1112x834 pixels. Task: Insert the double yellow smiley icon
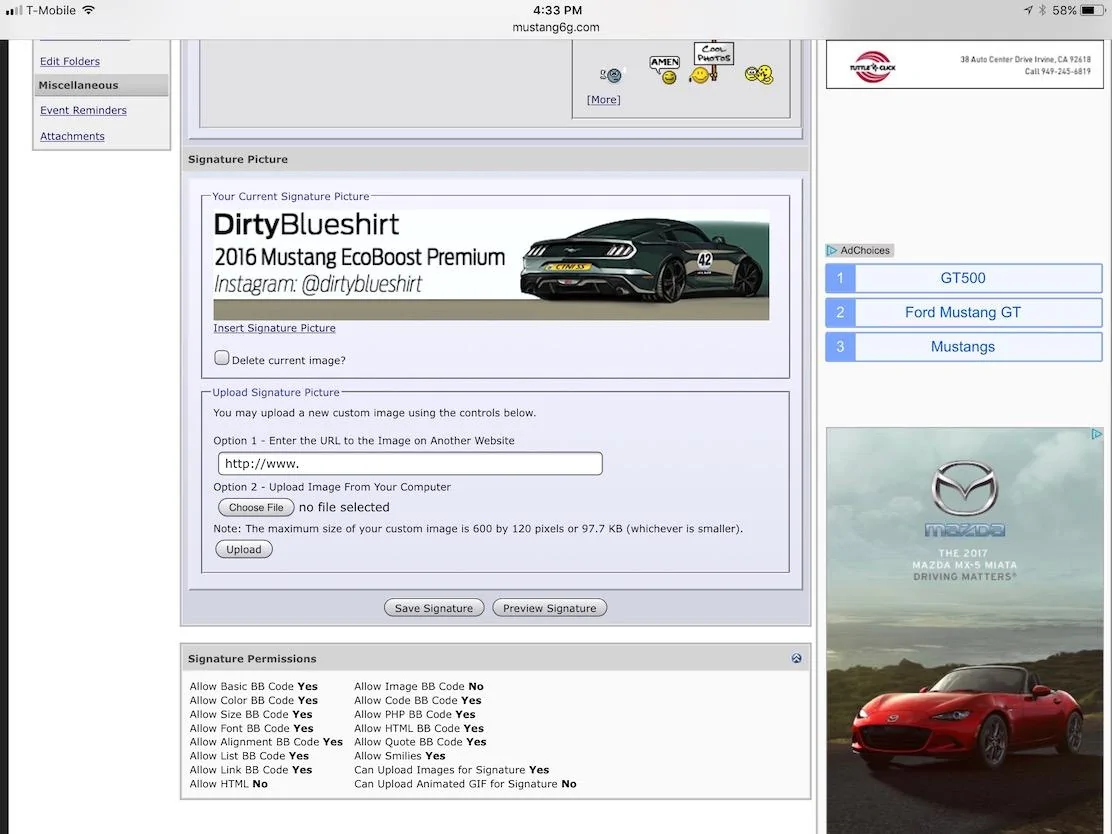(759, 74)
